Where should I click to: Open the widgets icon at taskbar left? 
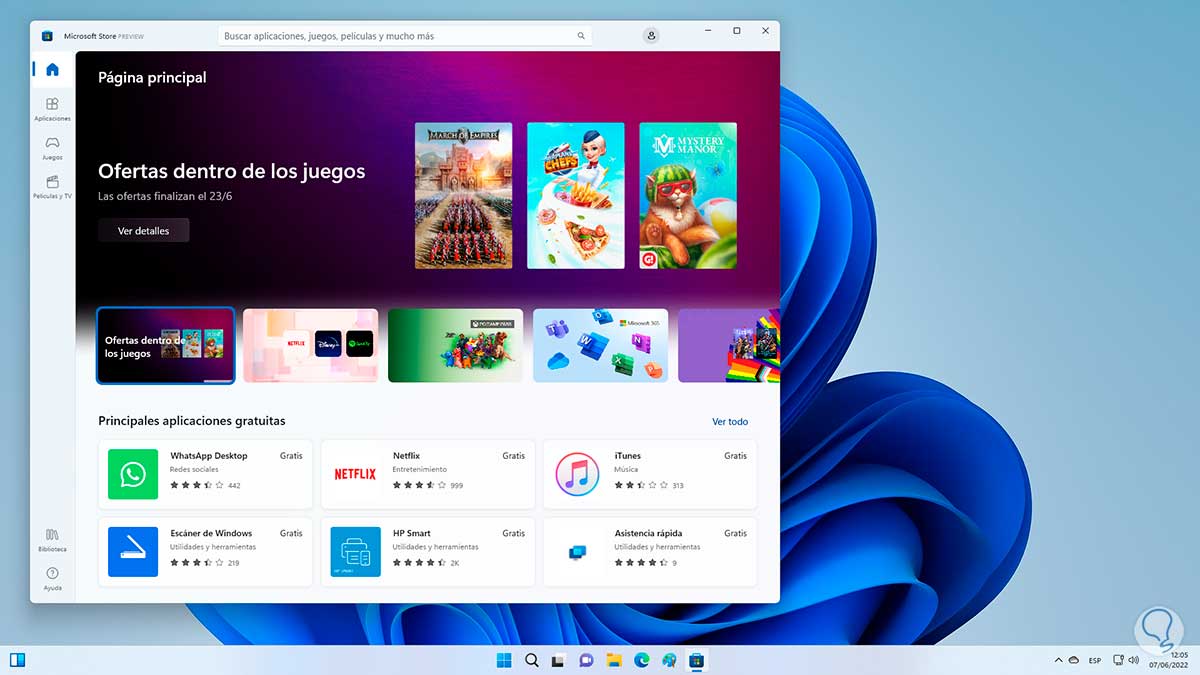[17, 660]
